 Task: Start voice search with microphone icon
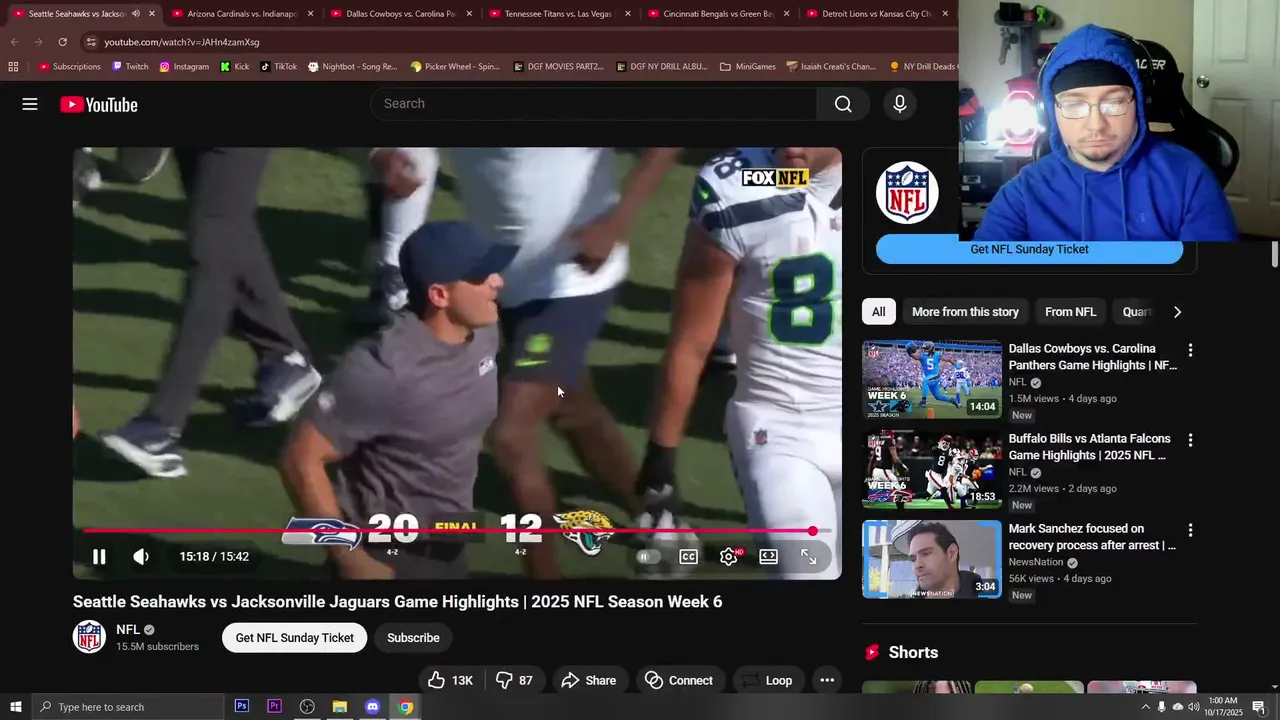(899, 104)
